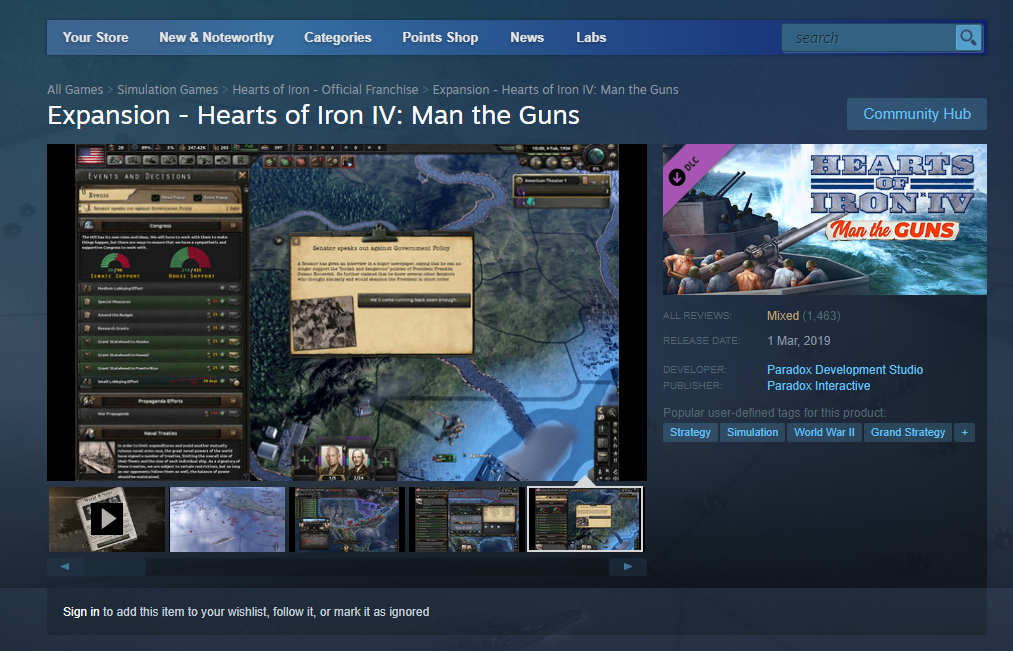Click the page title Man the Guns heading
Image resolution: width=1013 pixels, height=651 pixels.
[313, 116]
